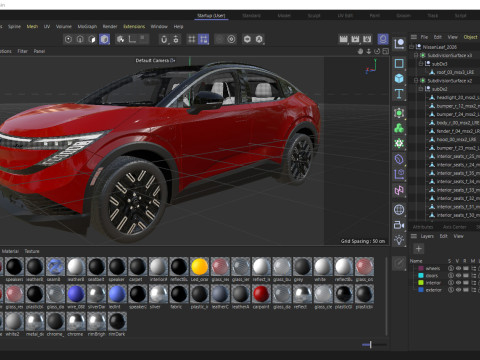Select the Led_orange yellow material thumbnail

point(200,266)
